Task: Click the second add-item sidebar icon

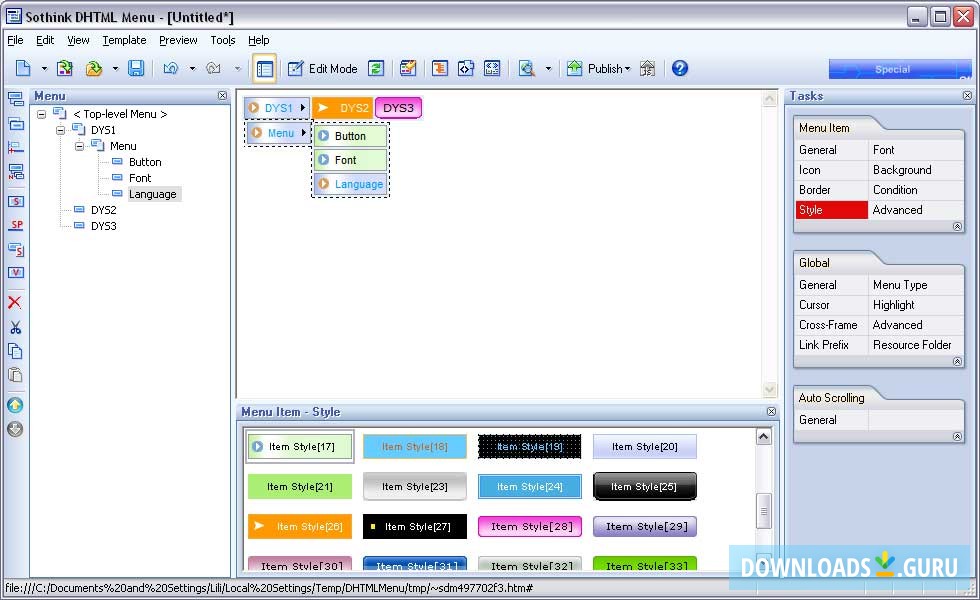Action: (16, 123)
